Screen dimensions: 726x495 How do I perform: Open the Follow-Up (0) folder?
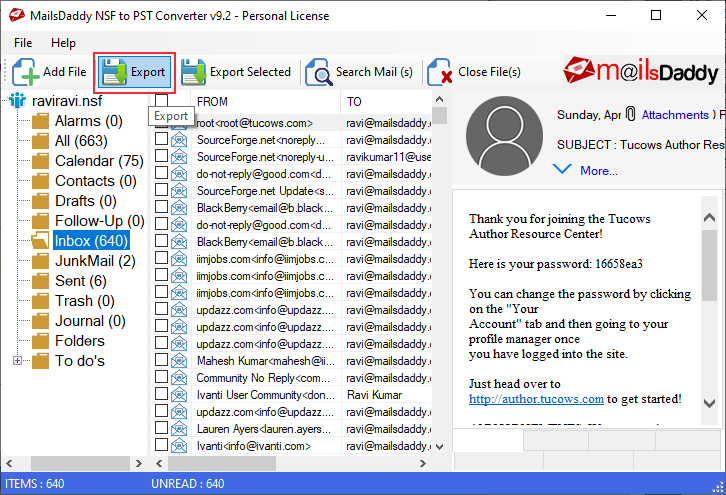click(x=100, y=221)
